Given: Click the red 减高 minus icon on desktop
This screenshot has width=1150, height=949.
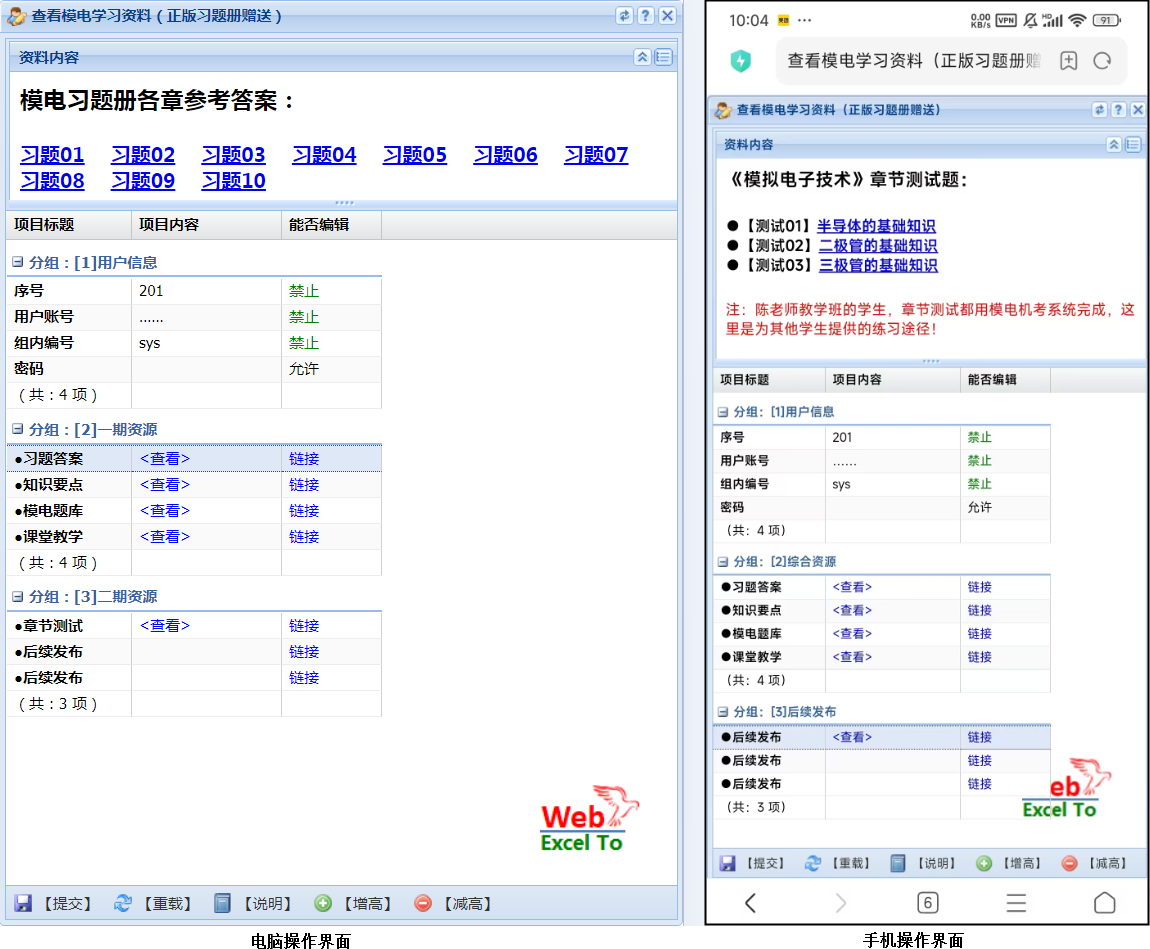Looking at the screenshot, I should coord(423,904).
